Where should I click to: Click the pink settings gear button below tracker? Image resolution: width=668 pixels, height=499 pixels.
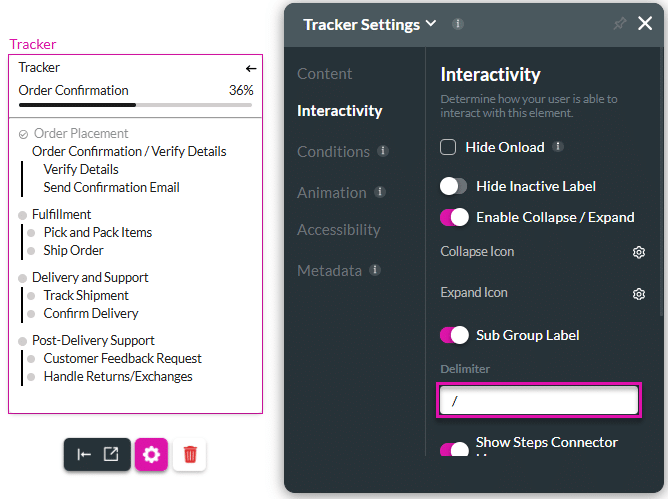coord(151,454)
